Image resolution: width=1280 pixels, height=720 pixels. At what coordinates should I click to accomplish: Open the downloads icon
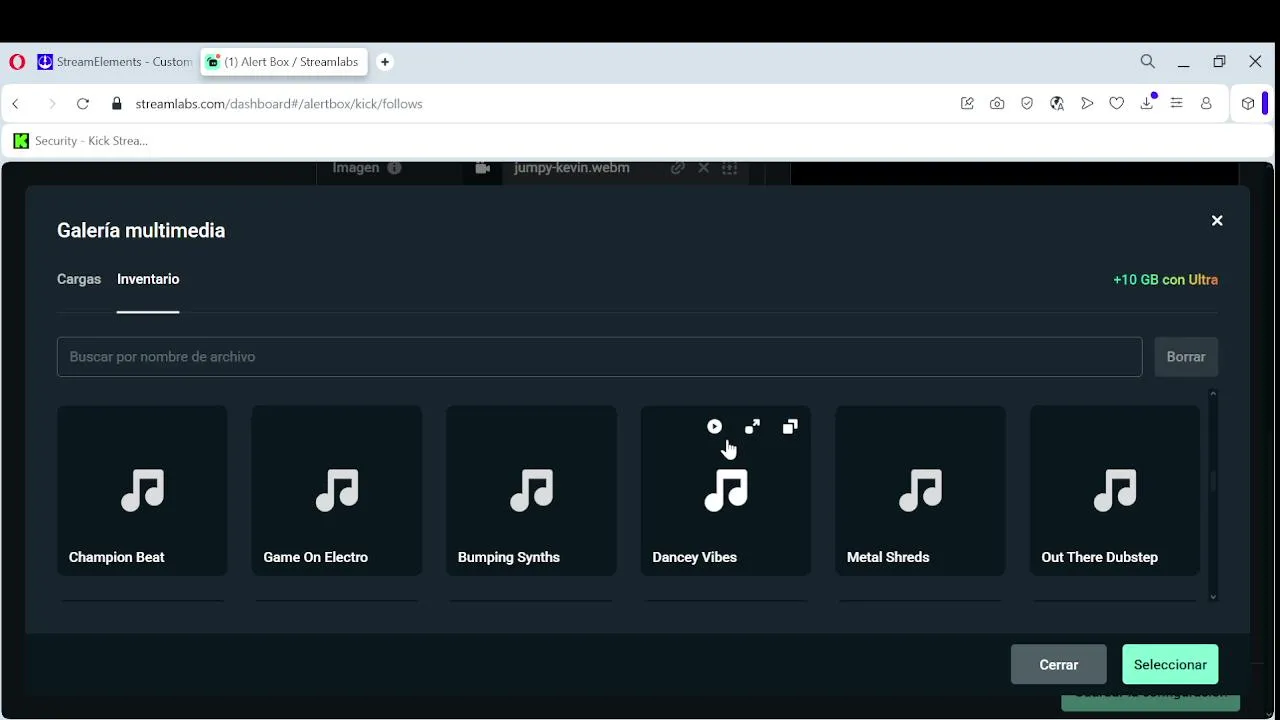(1147, 103)
